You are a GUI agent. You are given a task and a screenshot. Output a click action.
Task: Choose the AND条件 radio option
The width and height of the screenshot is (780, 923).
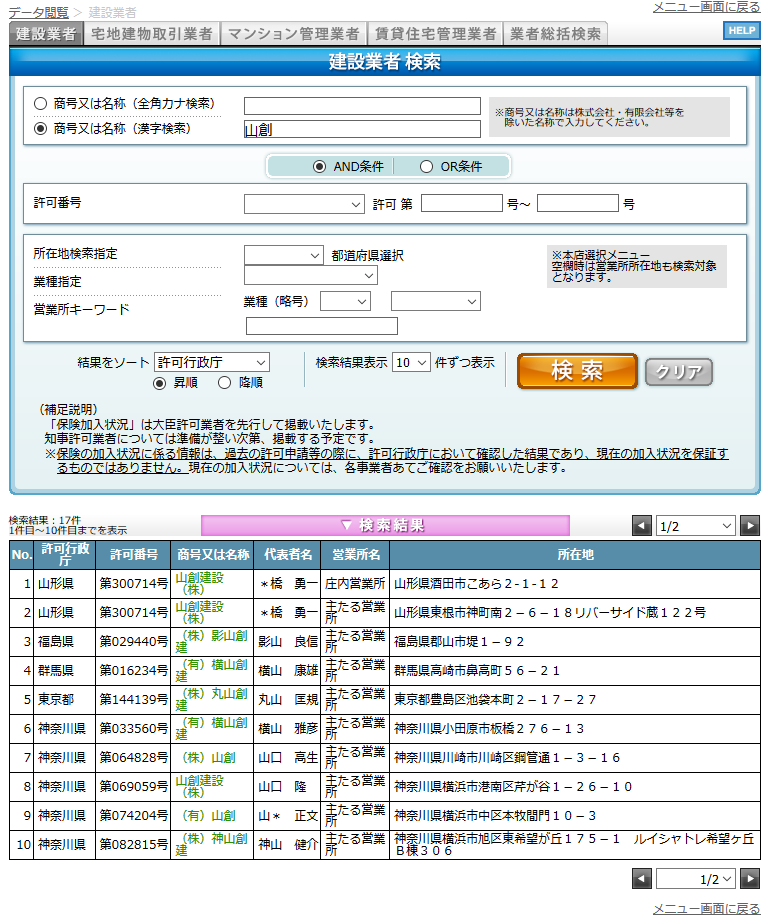coord(319,167)
